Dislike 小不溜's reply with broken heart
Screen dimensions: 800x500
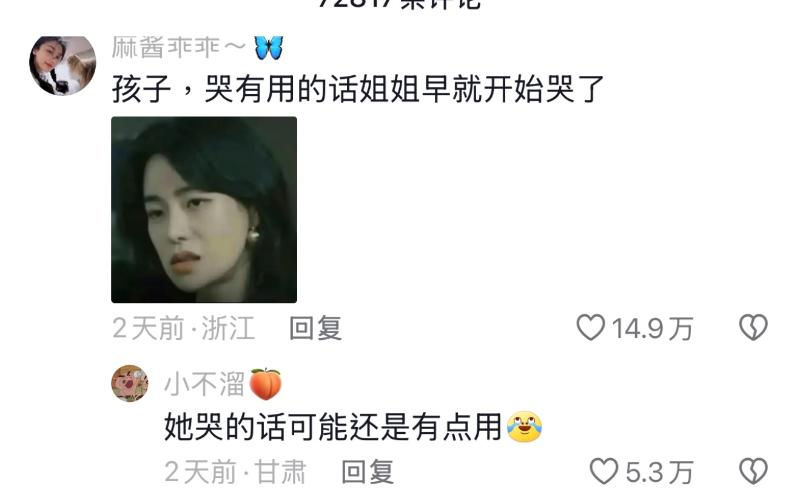coord(753,471)
